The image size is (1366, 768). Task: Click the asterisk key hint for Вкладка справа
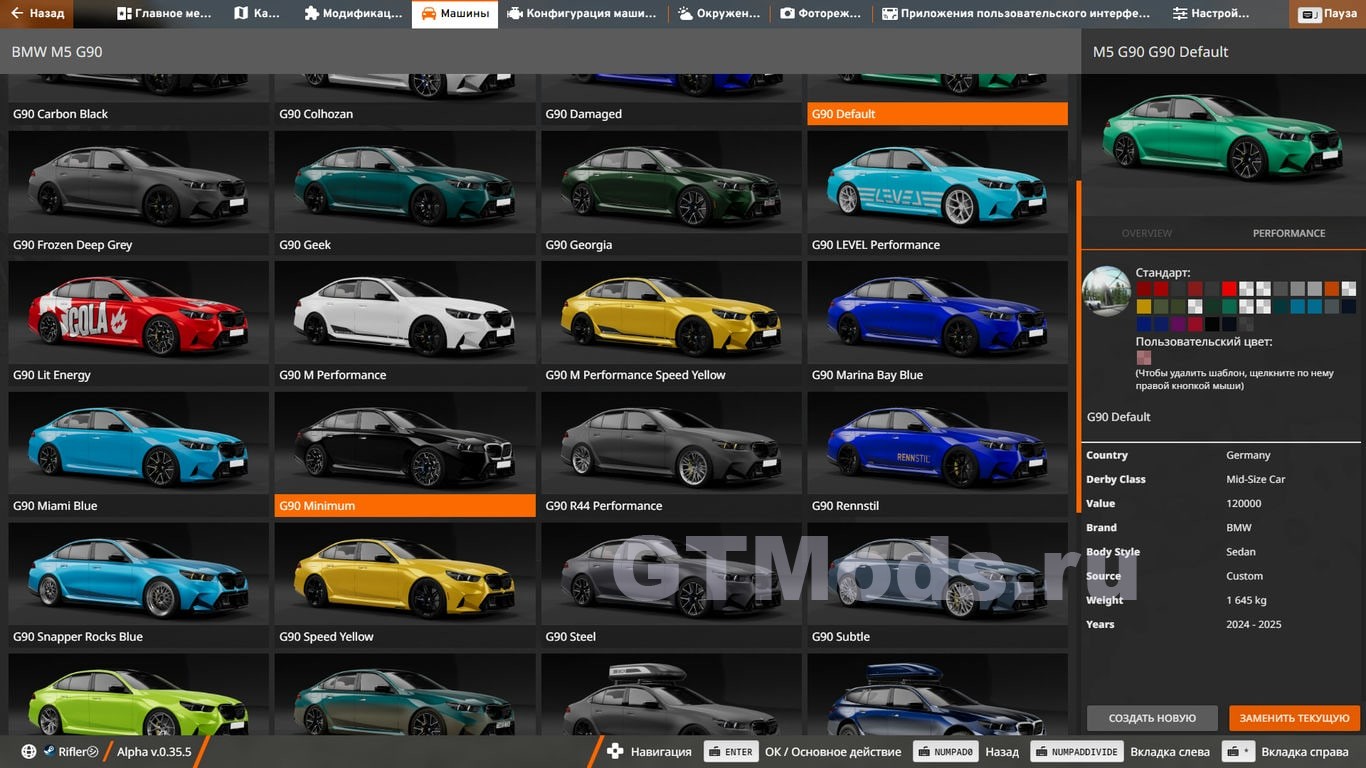1239,752
